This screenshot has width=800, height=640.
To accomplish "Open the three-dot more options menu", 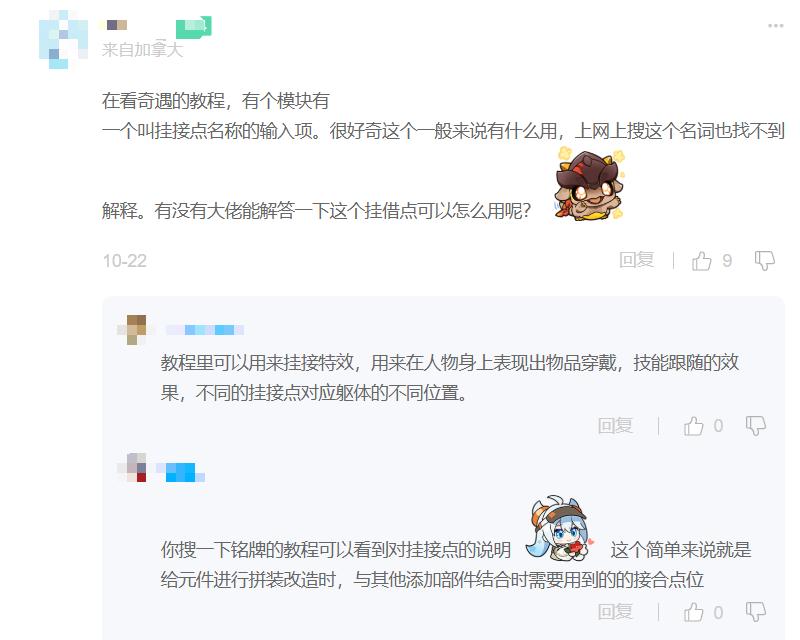I will [x=776, y=26].
